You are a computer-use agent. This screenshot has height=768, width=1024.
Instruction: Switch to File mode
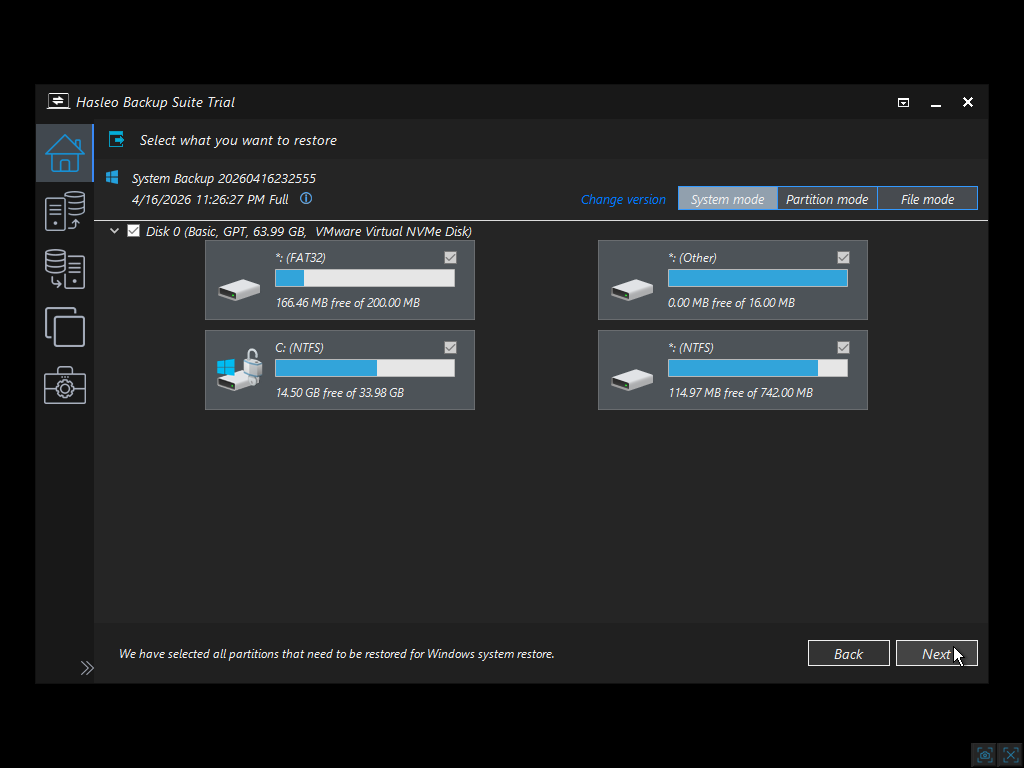[927, 198]
